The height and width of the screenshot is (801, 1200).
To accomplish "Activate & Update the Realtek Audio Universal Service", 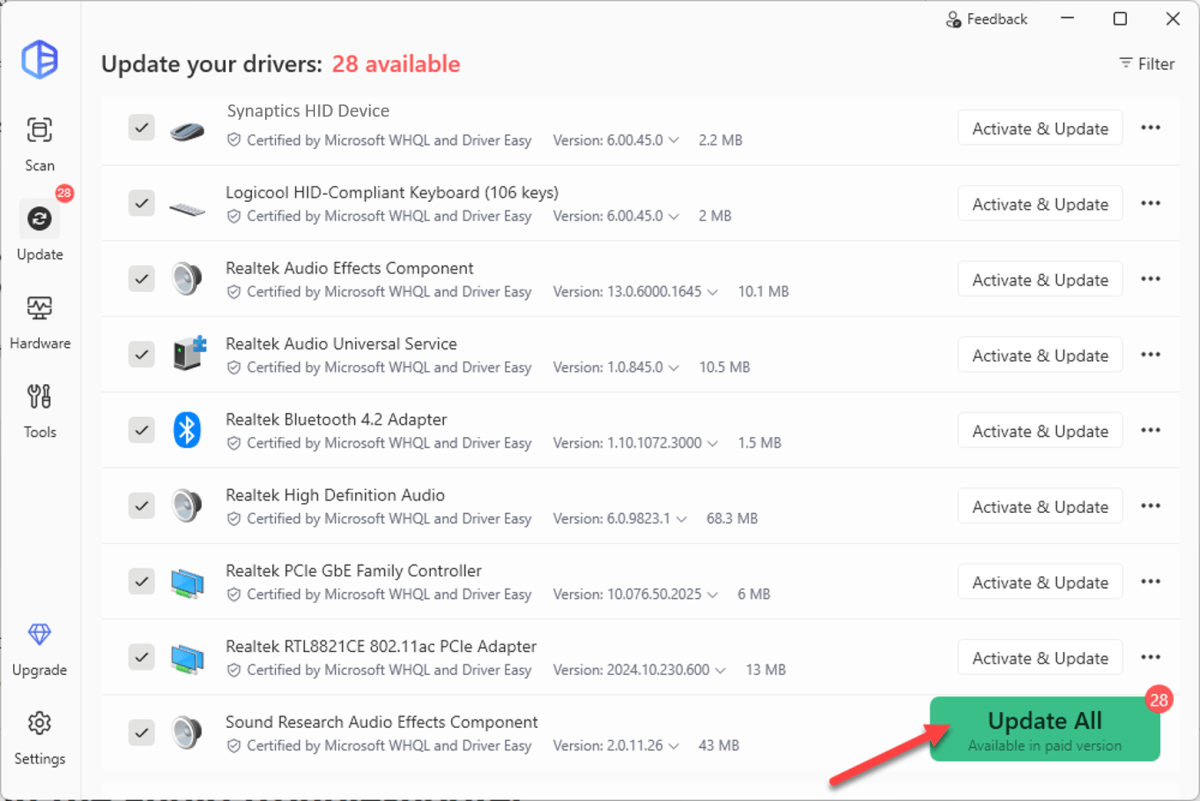I will point(1040,354).
